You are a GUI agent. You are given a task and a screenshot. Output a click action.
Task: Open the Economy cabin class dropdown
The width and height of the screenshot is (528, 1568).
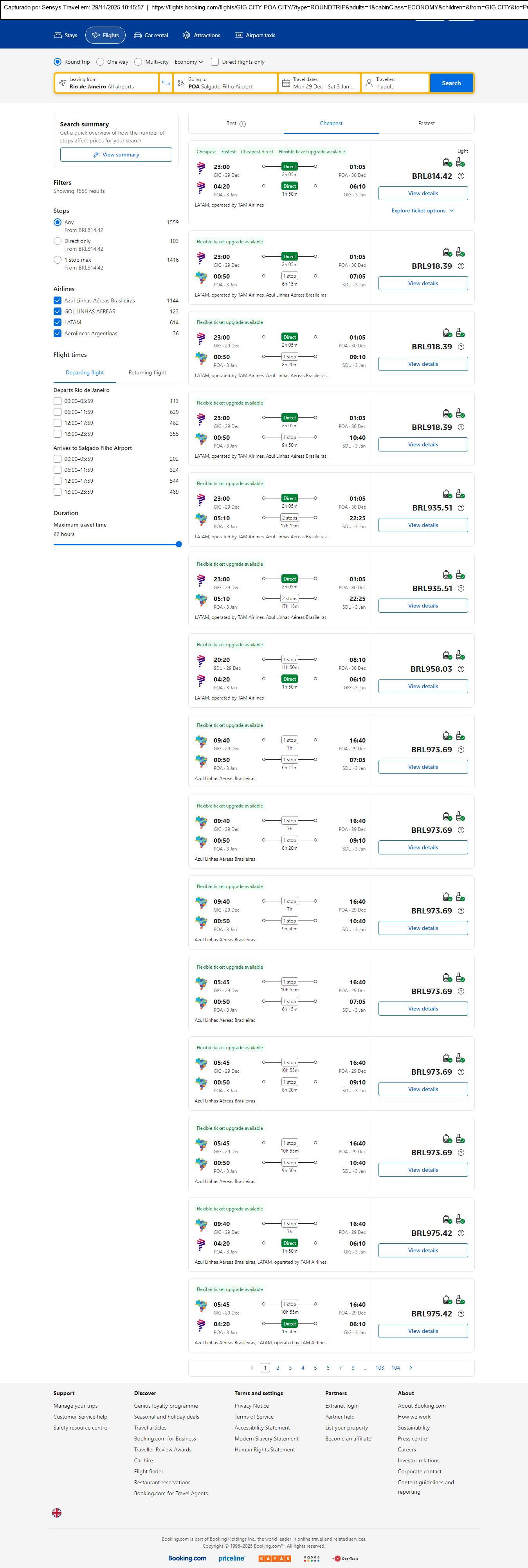pyautogui.click(x=189, y=62)
